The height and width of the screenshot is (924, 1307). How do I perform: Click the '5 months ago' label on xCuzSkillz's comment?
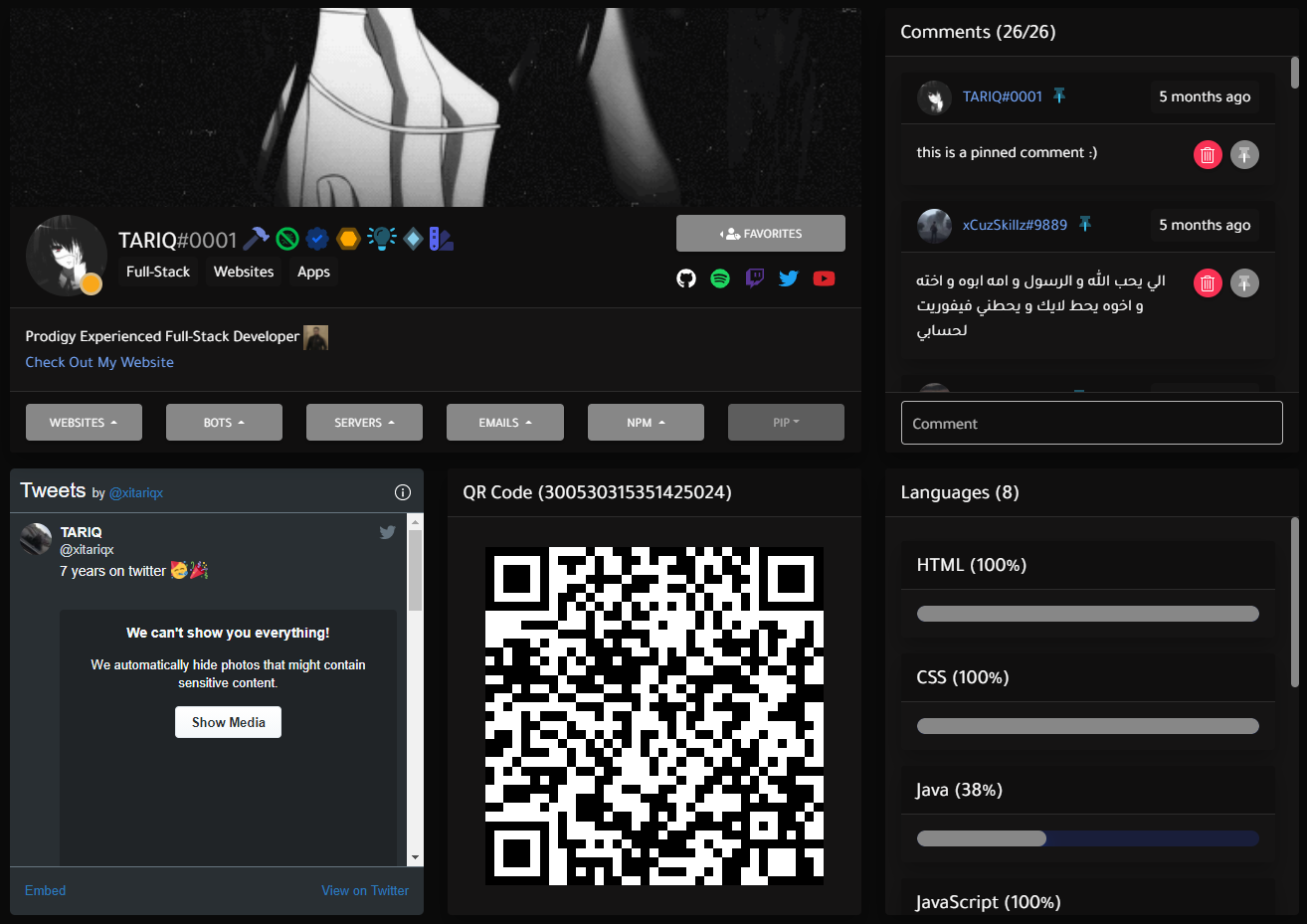point(1205,225)
